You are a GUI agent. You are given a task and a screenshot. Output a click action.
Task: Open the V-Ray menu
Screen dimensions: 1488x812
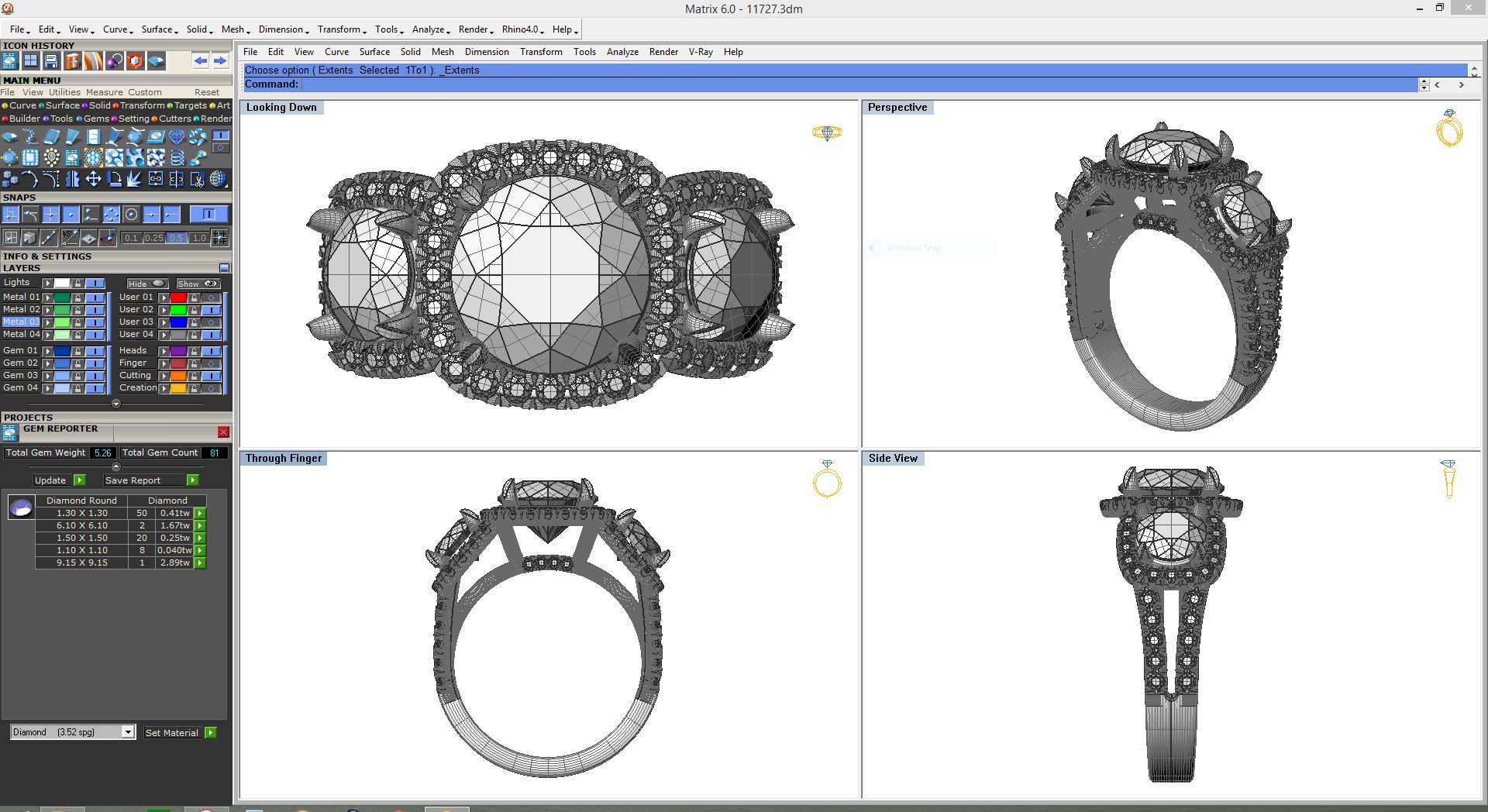click(x=701, y=52)
